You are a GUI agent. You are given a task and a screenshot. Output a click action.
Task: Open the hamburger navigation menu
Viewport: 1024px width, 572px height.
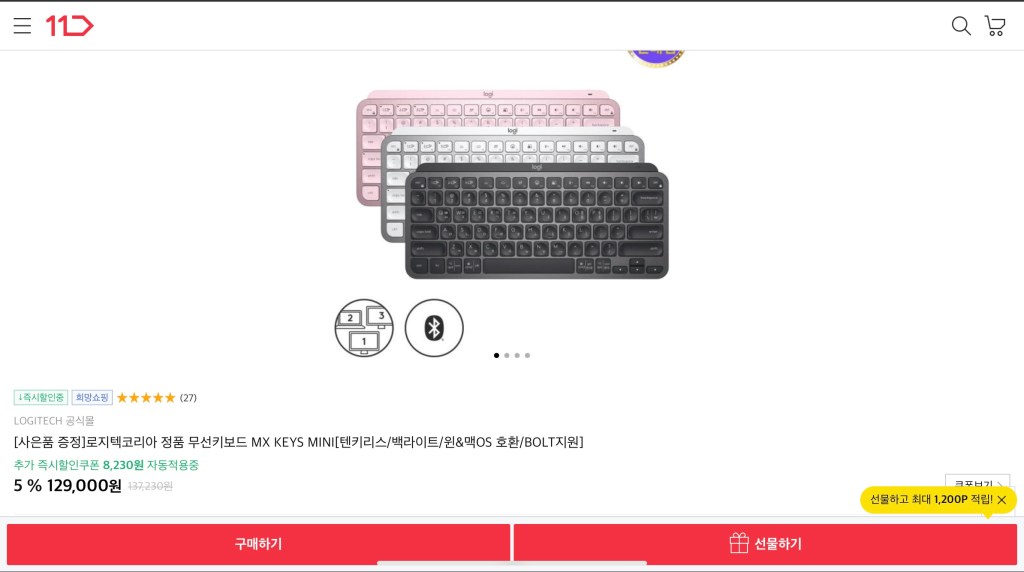point(22,25)
